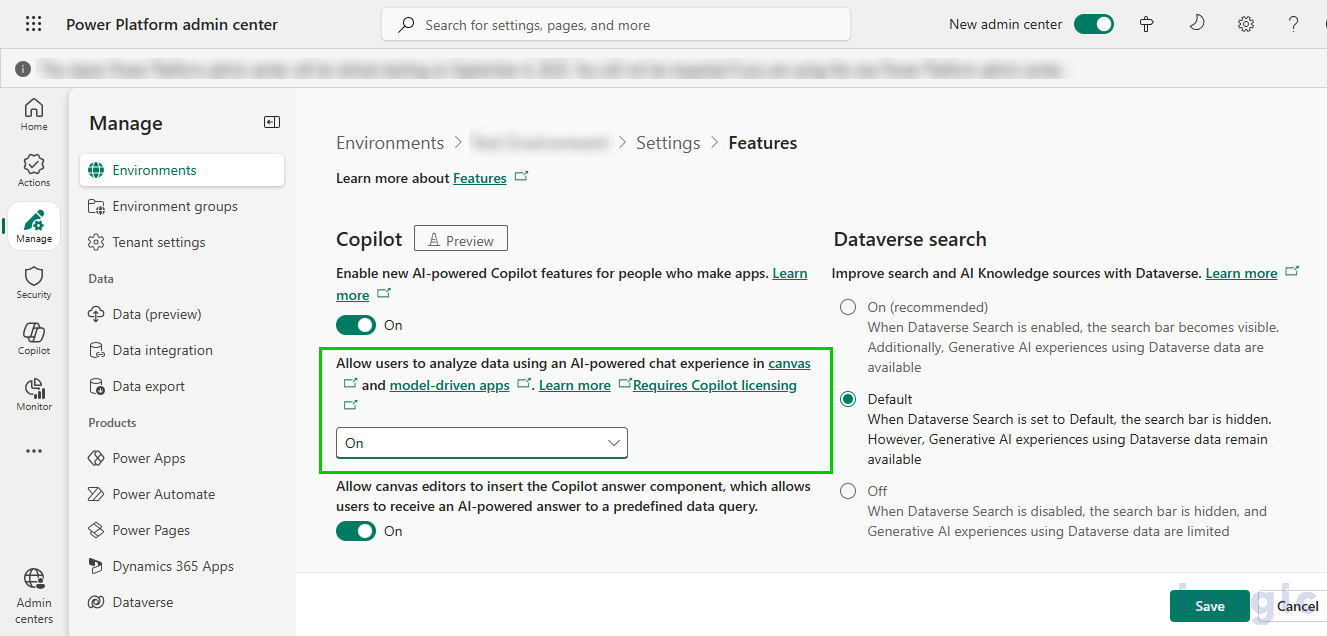Click the Copilot section heading
Image resolution: width=1327 pixels, height=636 pixels.
369,239
